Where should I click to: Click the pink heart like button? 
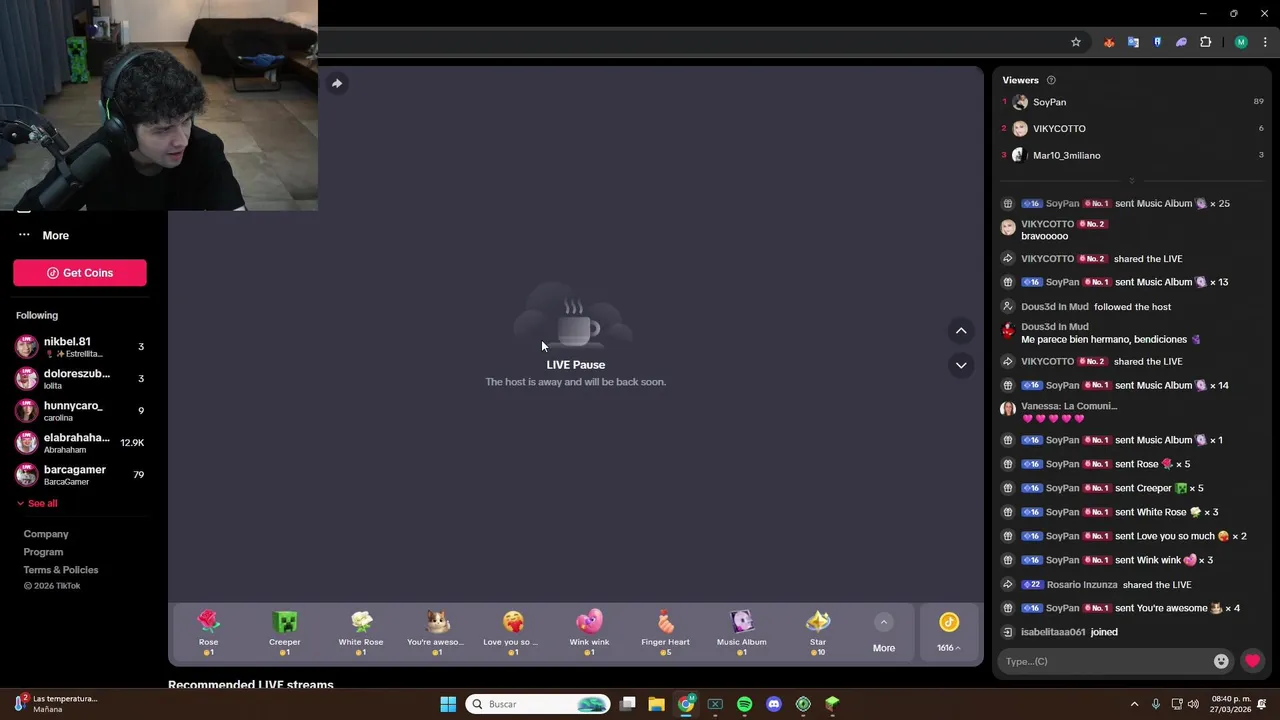click(x=1252, y=661)
